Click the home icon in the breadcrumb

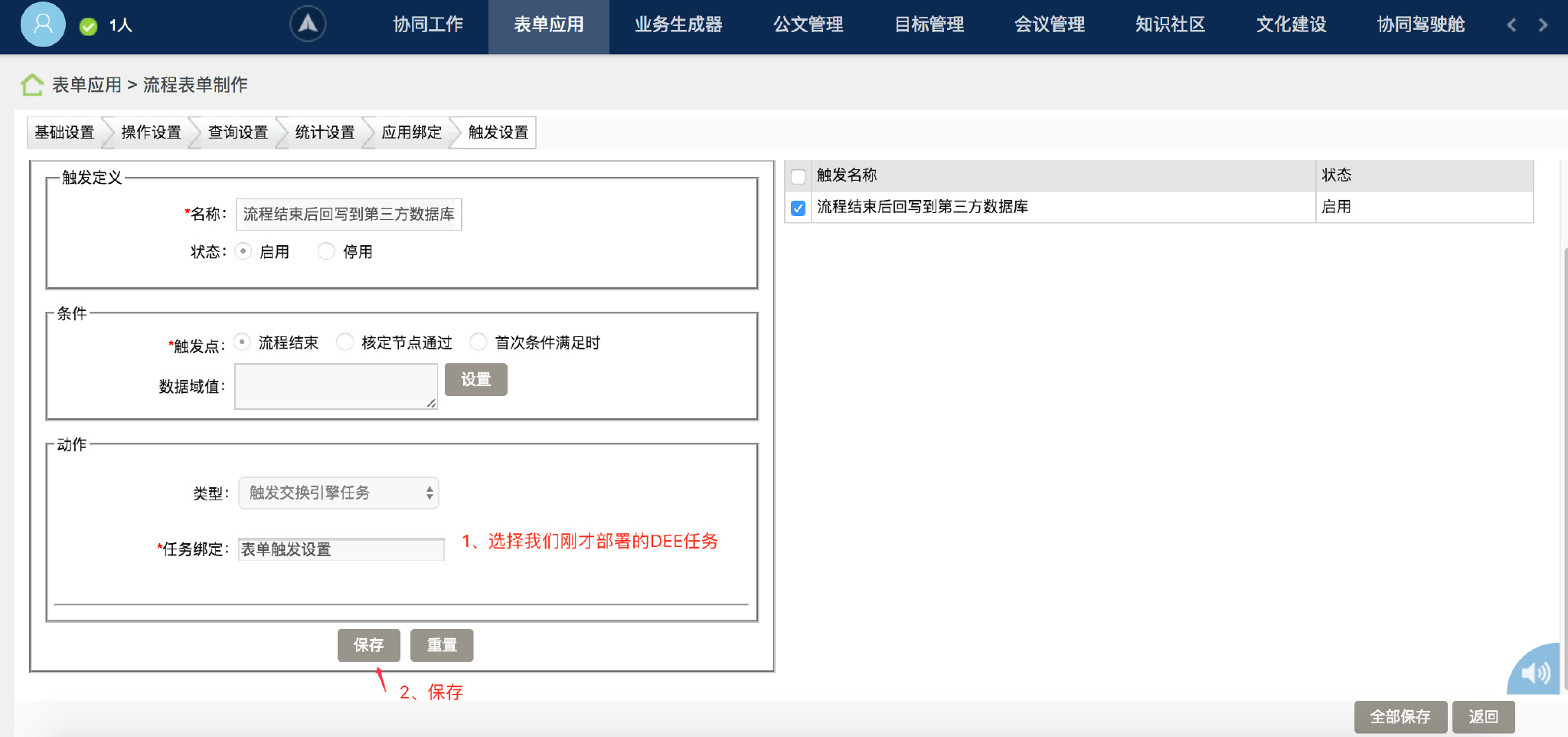31,84
